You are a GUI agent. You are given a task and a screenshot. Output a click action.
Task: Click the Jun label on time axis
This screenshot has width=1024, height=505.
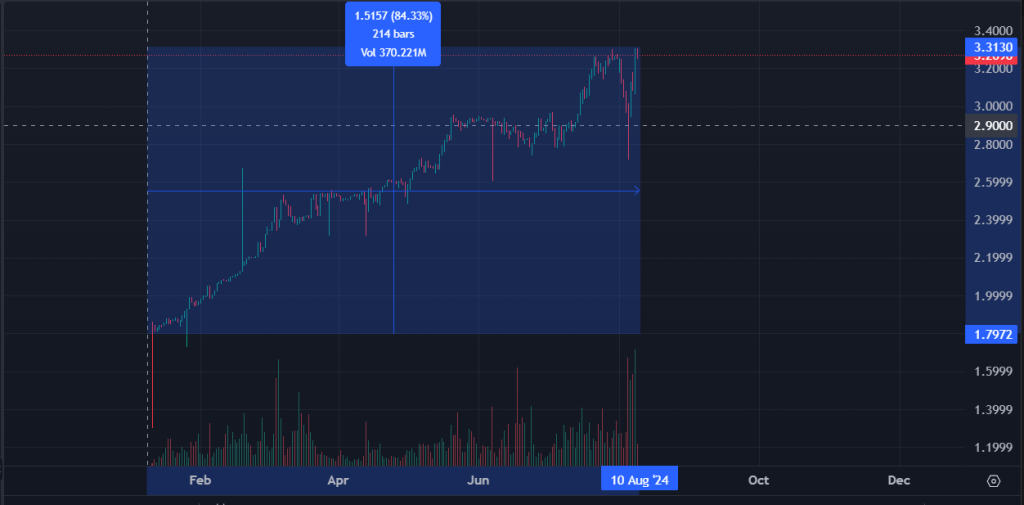pos(478,480)
